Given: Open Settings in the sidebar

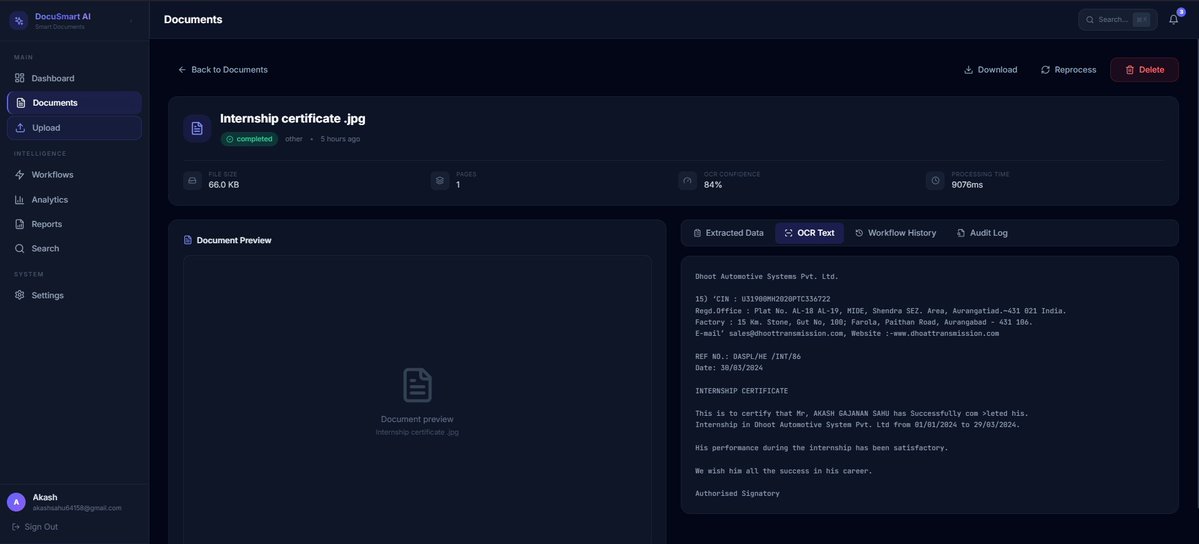Looking at the screenshot, I should coord(74,295).
